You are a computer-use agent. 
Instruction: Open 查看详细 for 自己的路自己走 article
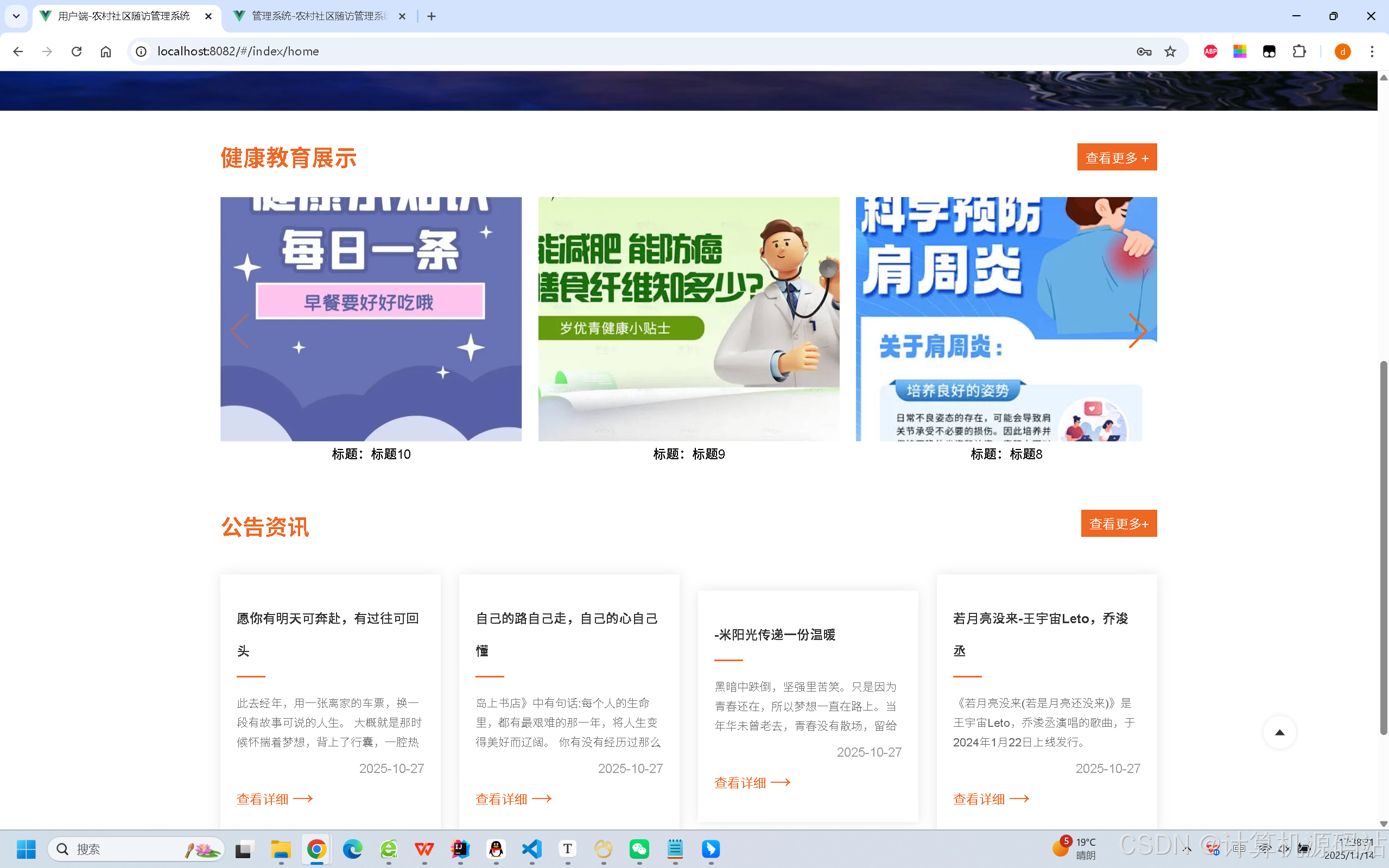[x=513, y=799]
